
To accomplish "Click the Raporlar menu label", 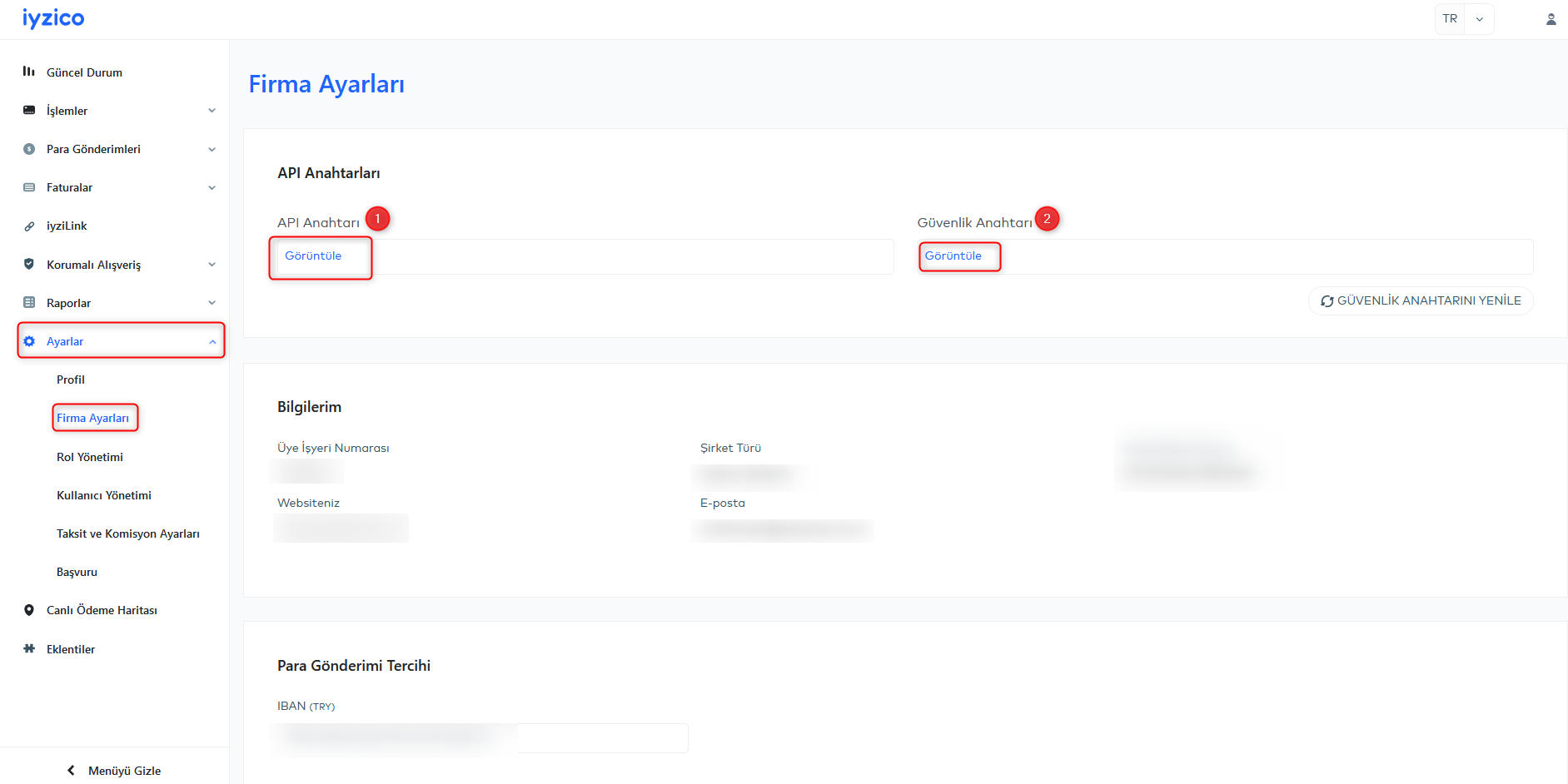I will click(x=68, y=303).
